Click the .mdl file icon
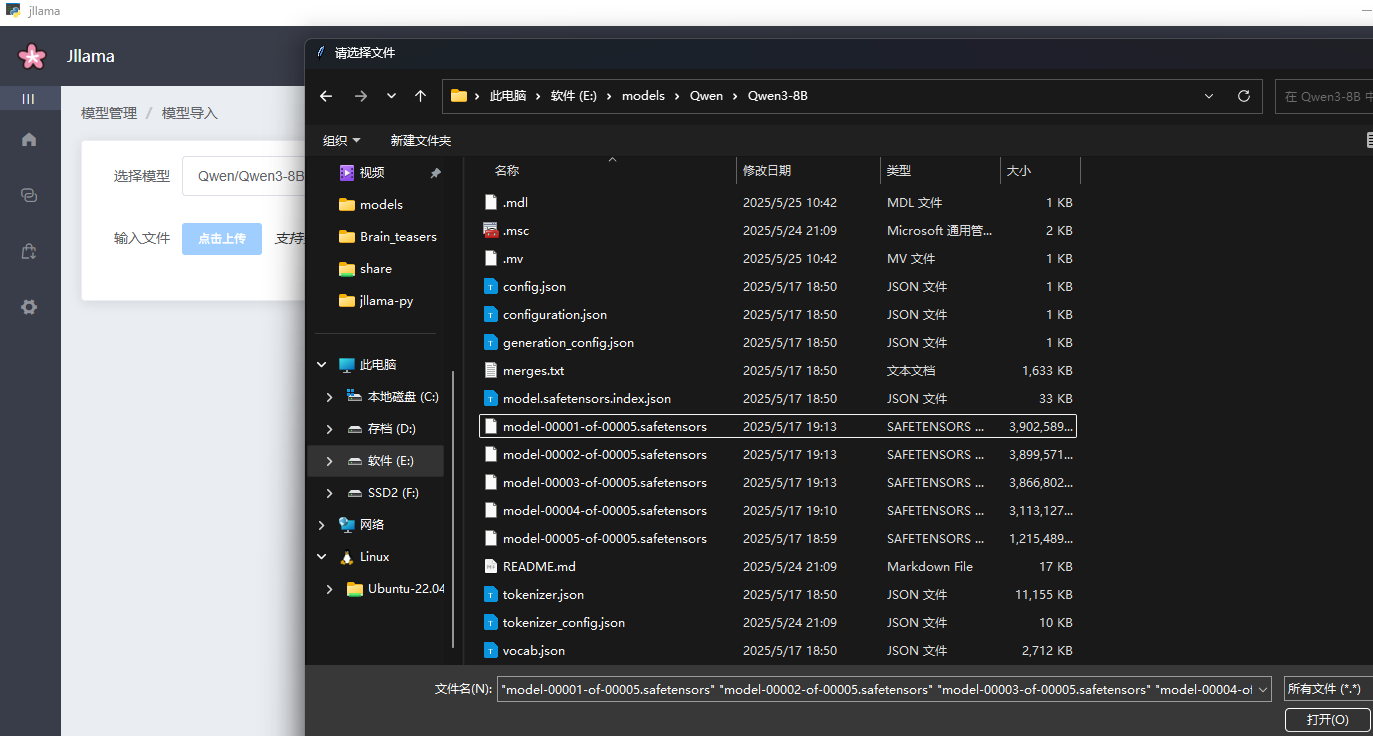Viewport: 1373px width, 736px height. (x=490, y=202)
